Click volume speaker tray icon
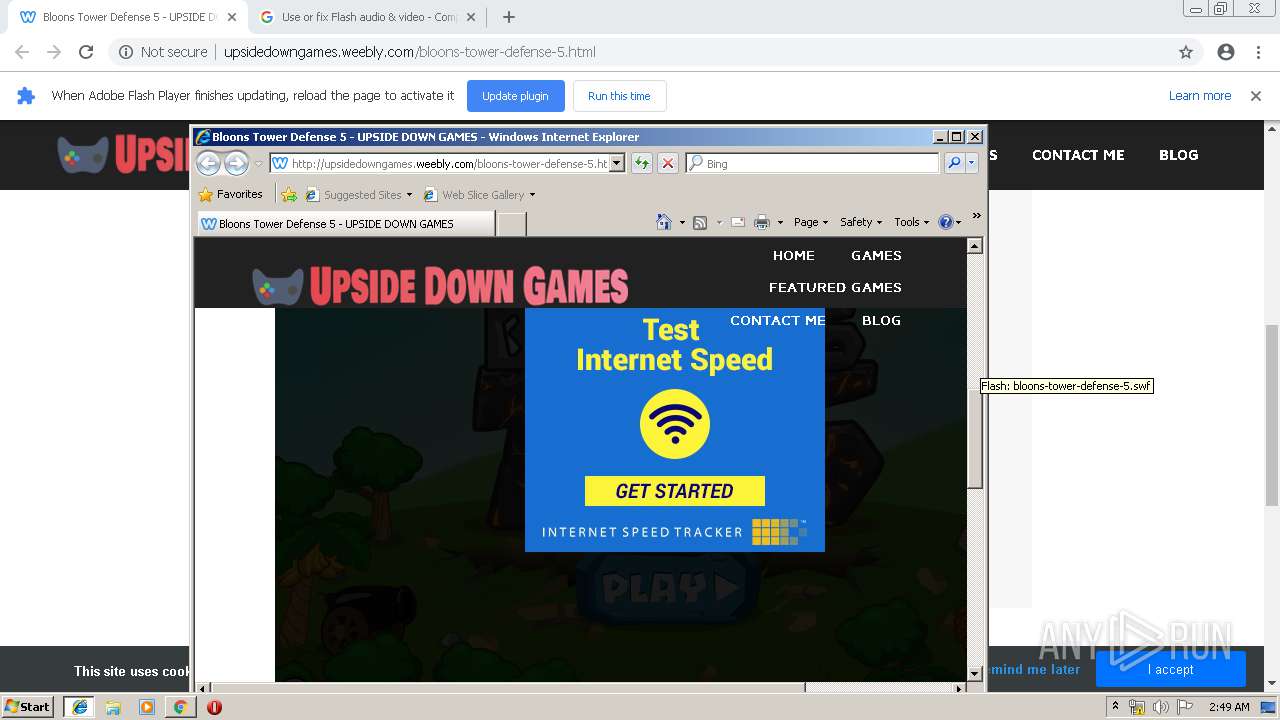Viewport: 1280px width, 720px height. [x=1160, y=707]
